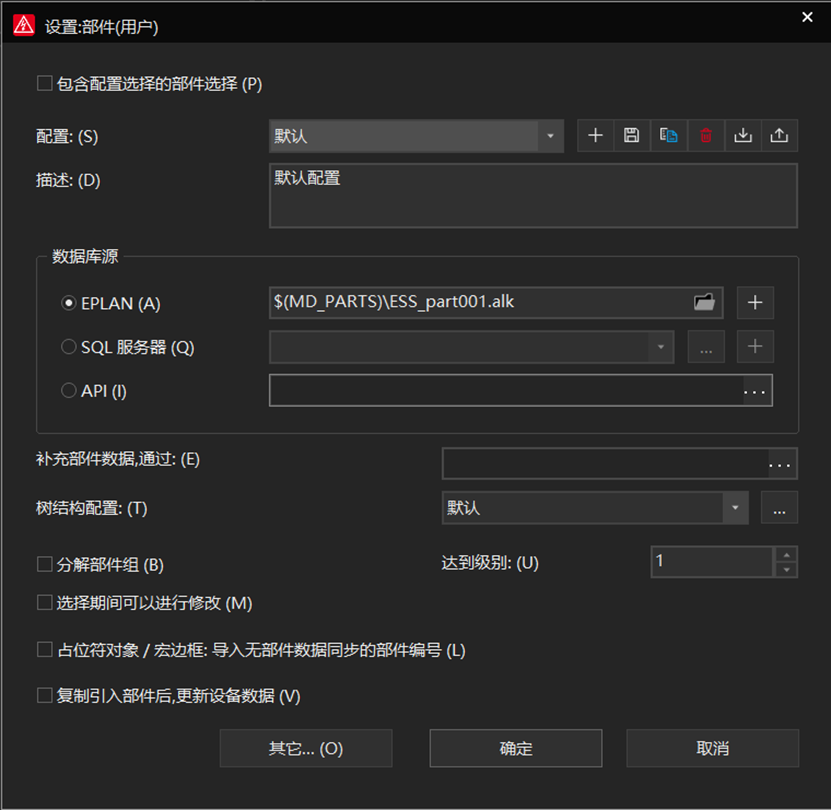Click the 达到级别 (U) number field
Screen dimensions: 831x810
(x=712, y=561)
